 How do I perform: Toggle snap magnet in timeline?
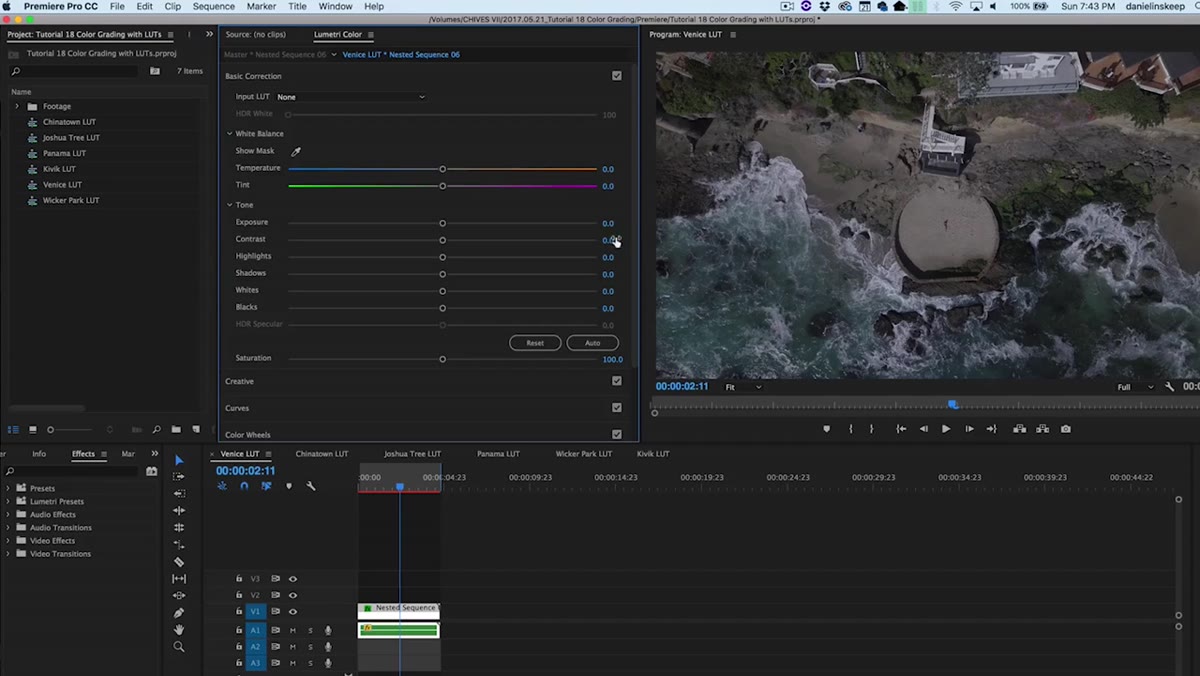click(x=244, y=486)
